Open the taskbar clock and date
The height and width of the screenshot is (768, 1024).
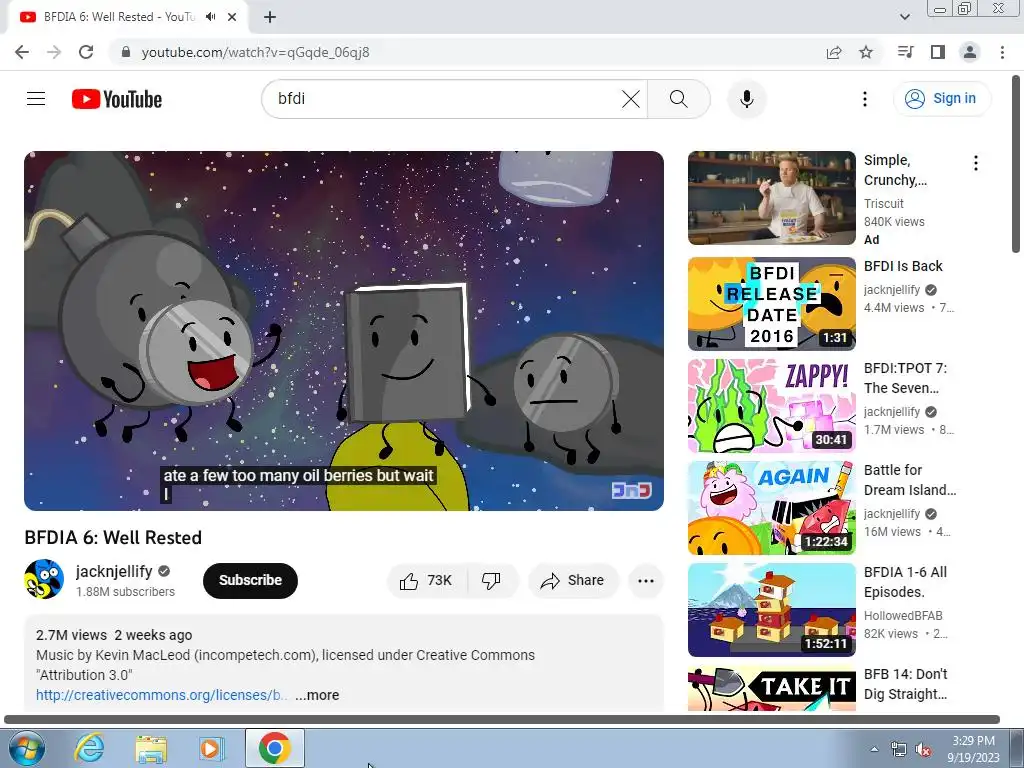pyautogui.click(x=973, y=749)
